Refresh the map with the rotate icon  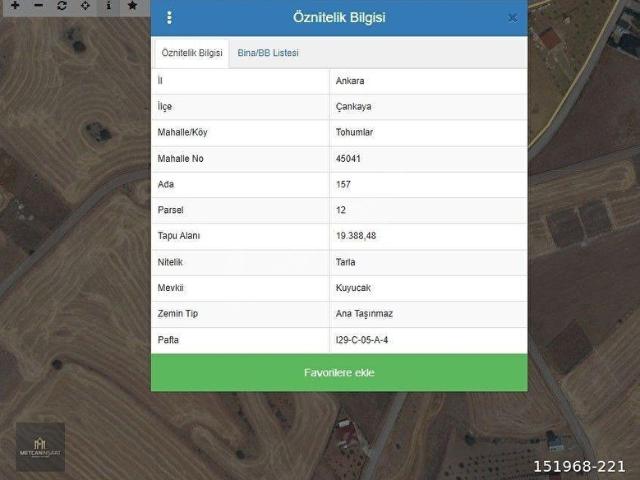(62, 5)
